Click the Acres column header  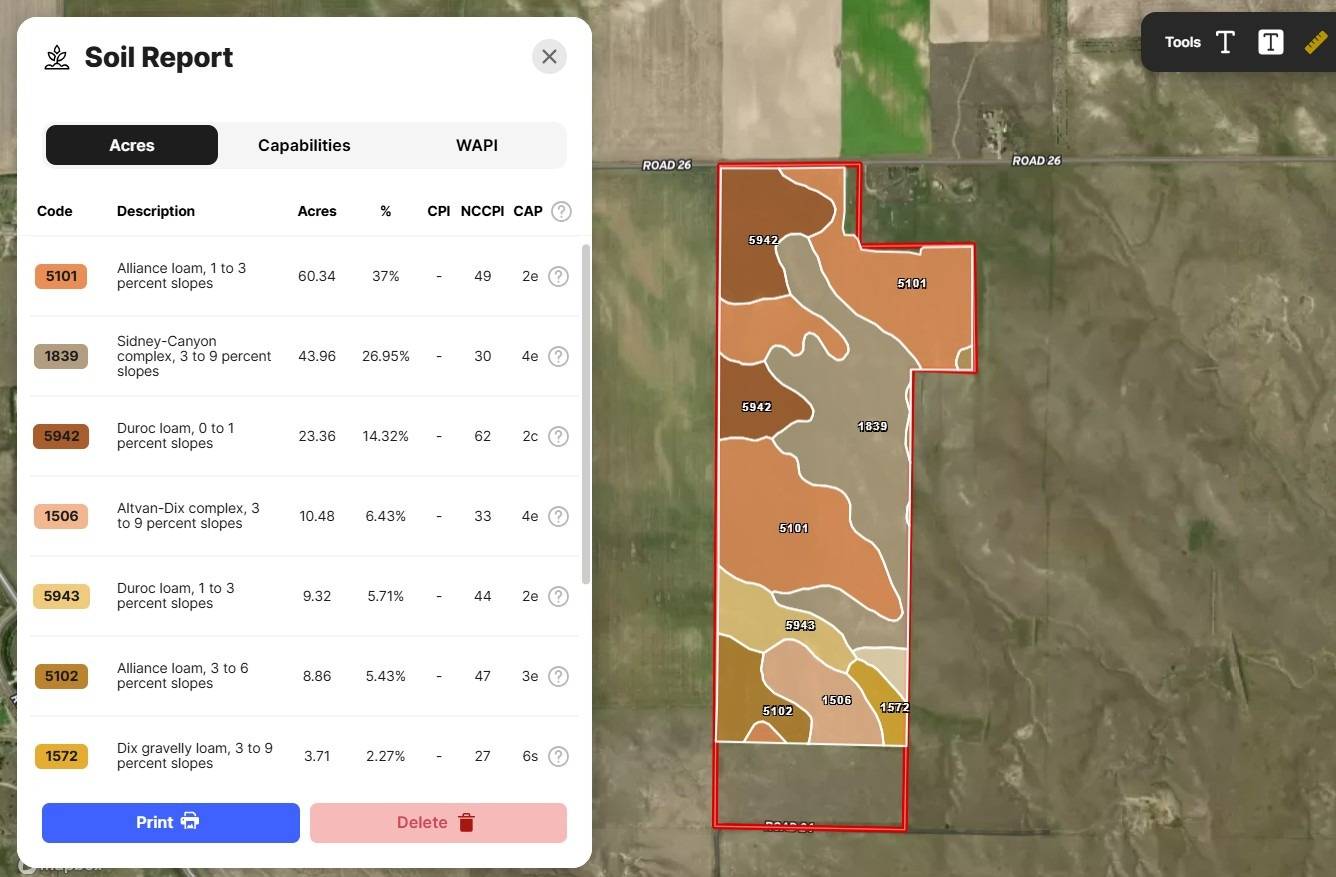tap(317, 211)
